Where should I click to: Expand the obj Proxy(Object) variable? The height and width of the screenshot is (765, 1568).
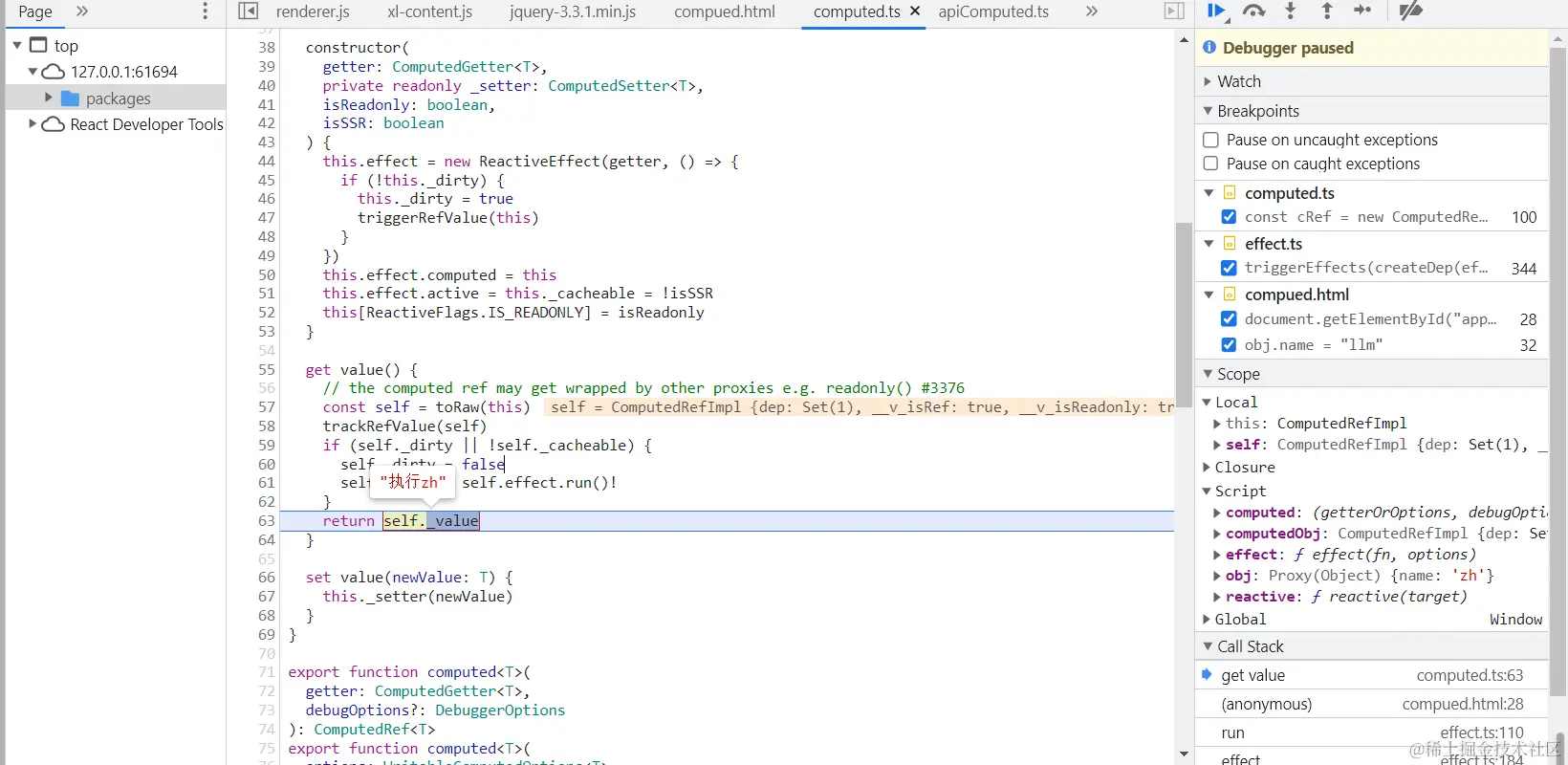pyautogui.click(x=1217, y=576)
